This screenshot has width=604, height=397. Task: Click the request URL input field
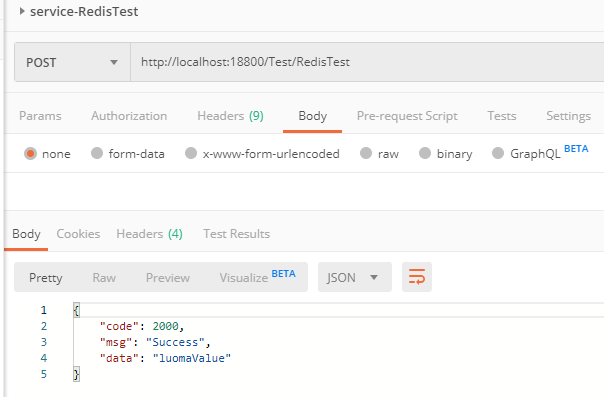coord(367,62)
